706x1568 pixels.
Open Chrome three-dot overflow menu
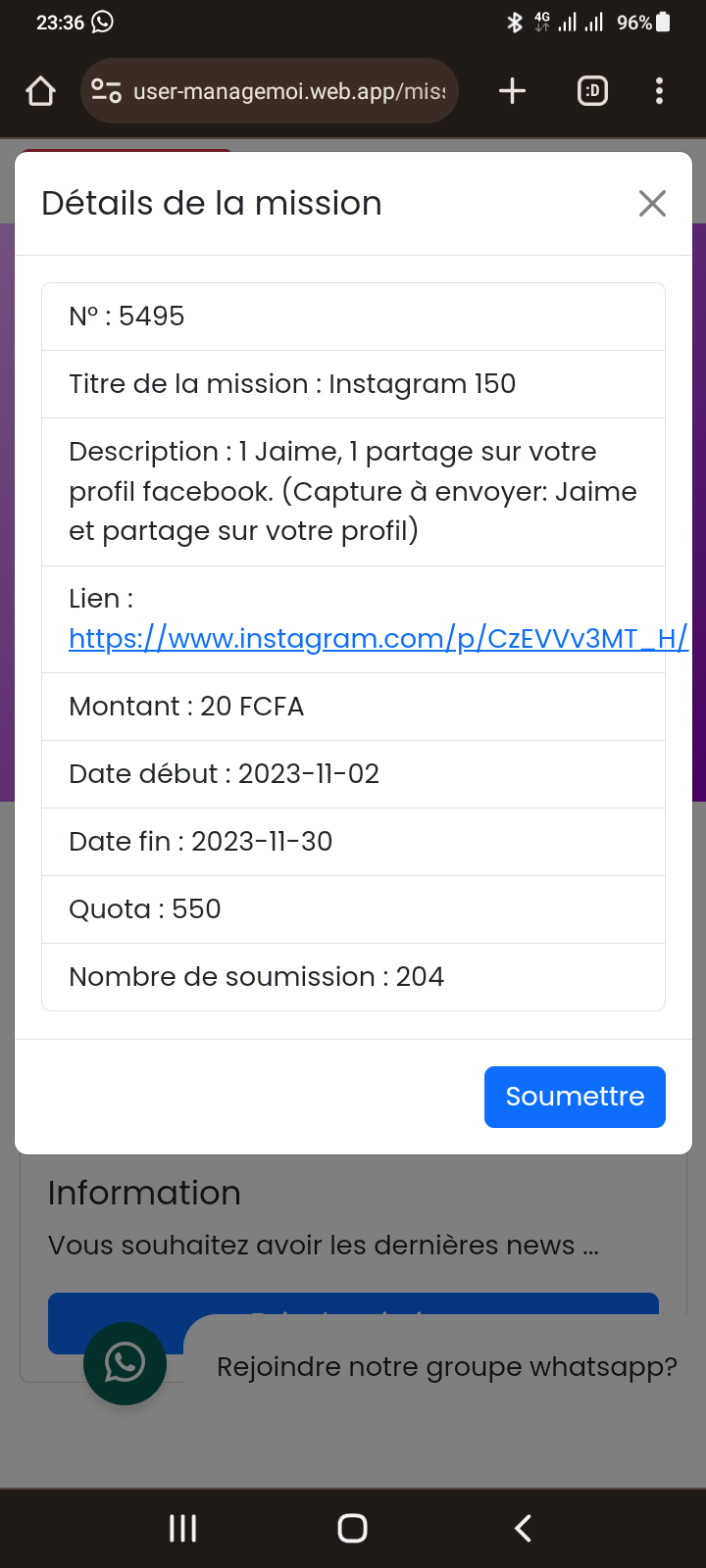click(659, 91)
